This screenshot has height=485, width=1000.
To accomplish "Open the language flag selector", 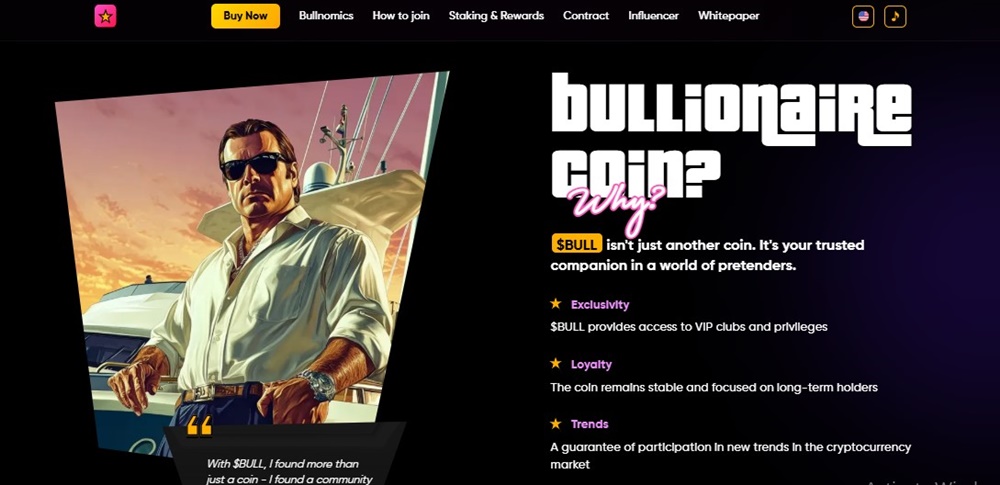I will point(863,16).
